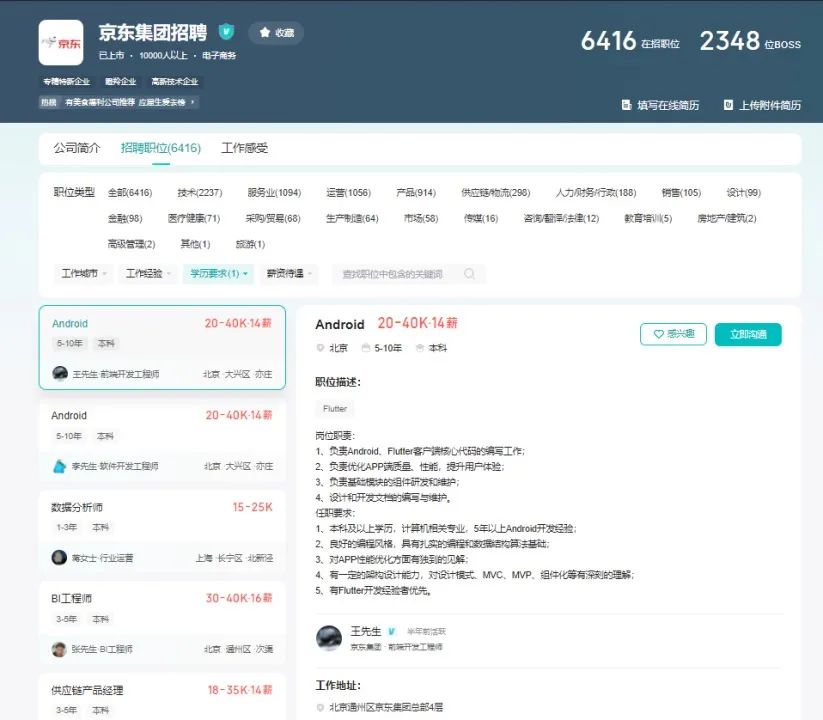Open the Android job card from 李先生
The height and width of the screenshot is (720, 823).
click(162, 440)
